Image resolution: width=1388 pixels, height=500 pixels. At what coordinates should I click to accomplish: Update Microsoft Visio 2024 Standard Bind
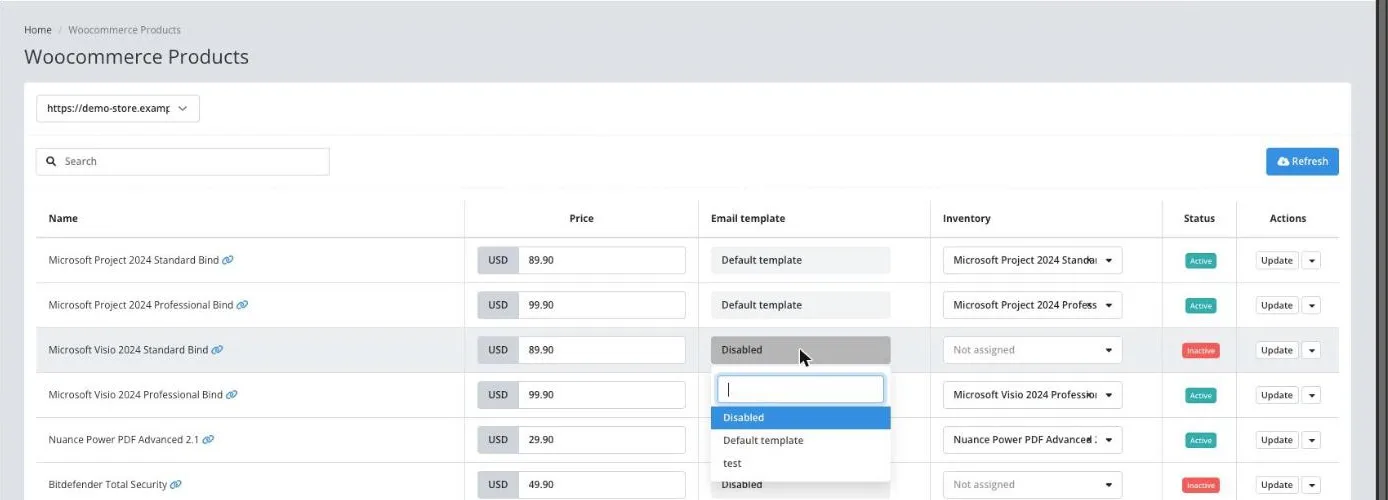click(1277, 350)
